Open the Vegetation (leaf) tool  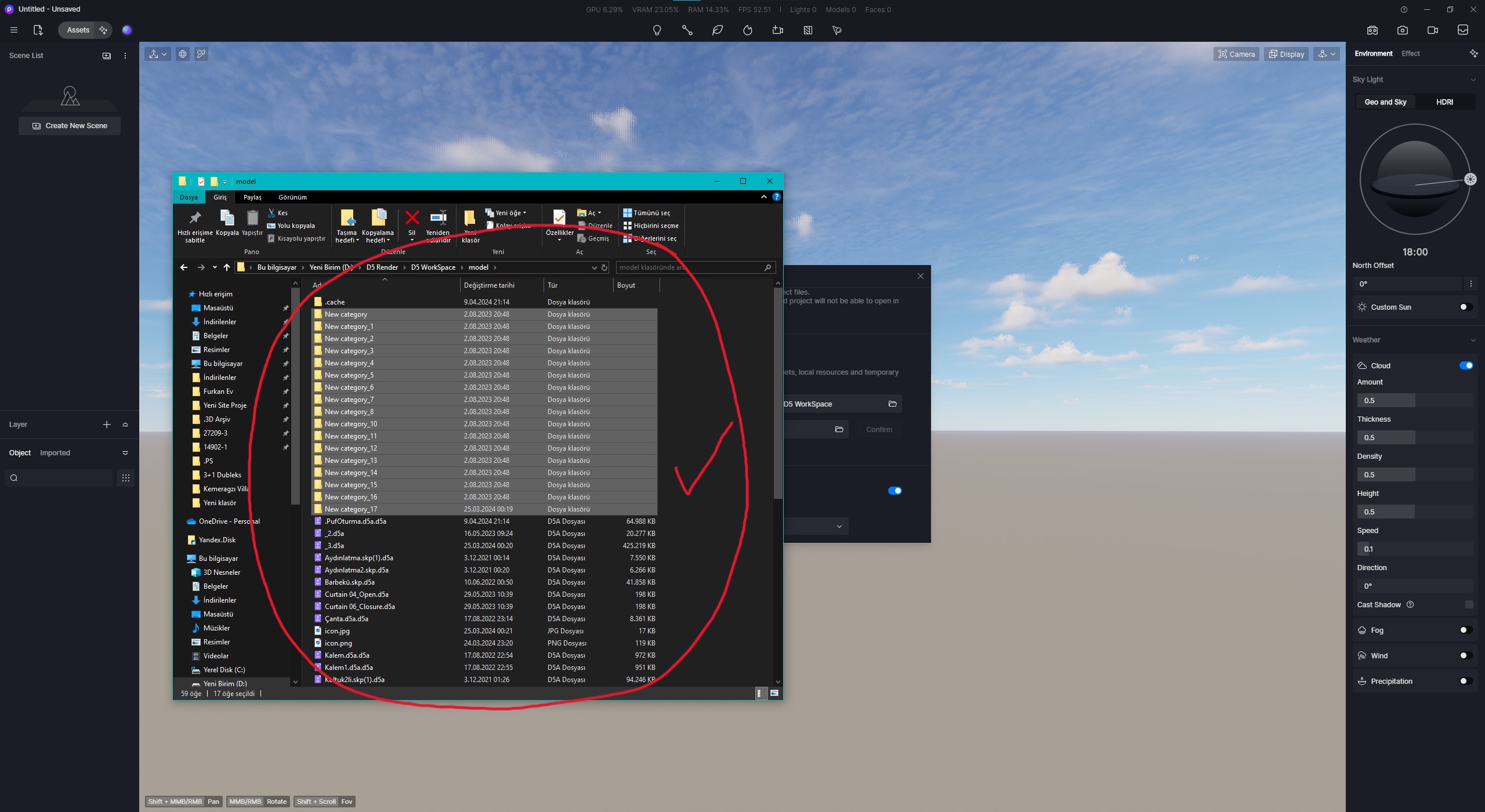(718, 30)
